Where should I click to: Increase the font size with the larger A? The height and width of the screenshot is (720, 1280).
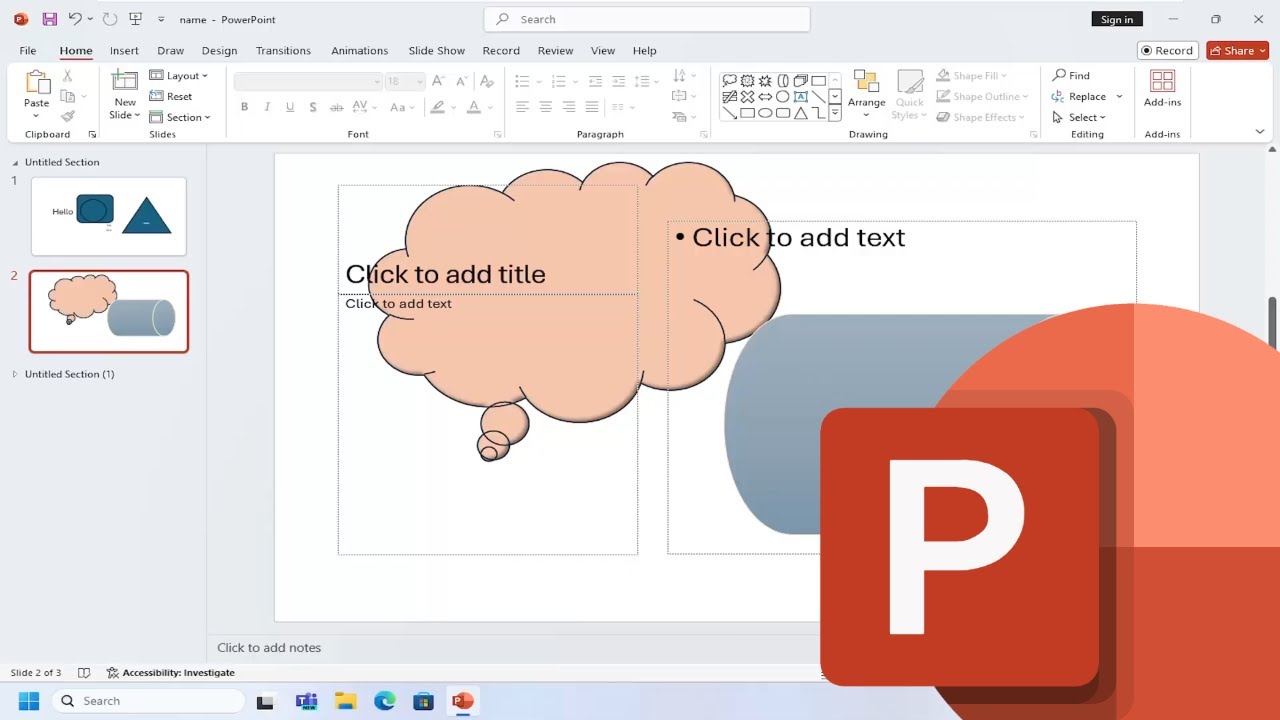(x=438, y=81)
